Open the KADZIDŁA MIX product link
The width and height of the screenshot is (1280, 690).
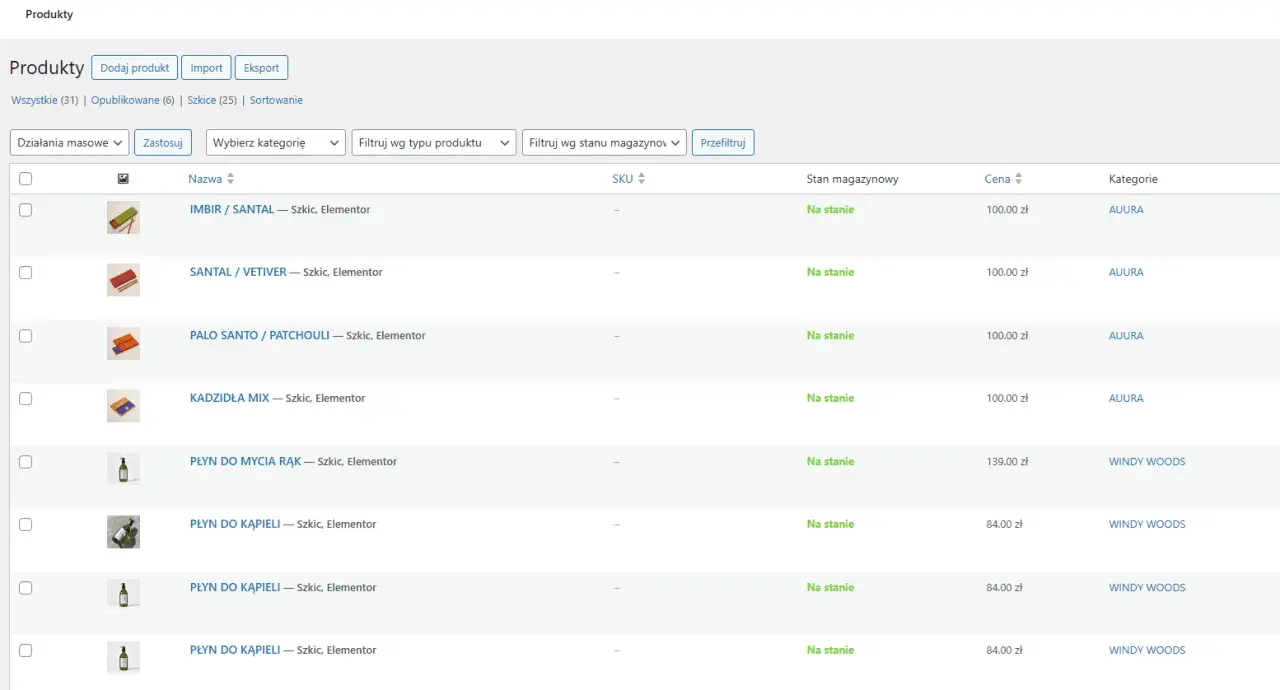[230, 398]
